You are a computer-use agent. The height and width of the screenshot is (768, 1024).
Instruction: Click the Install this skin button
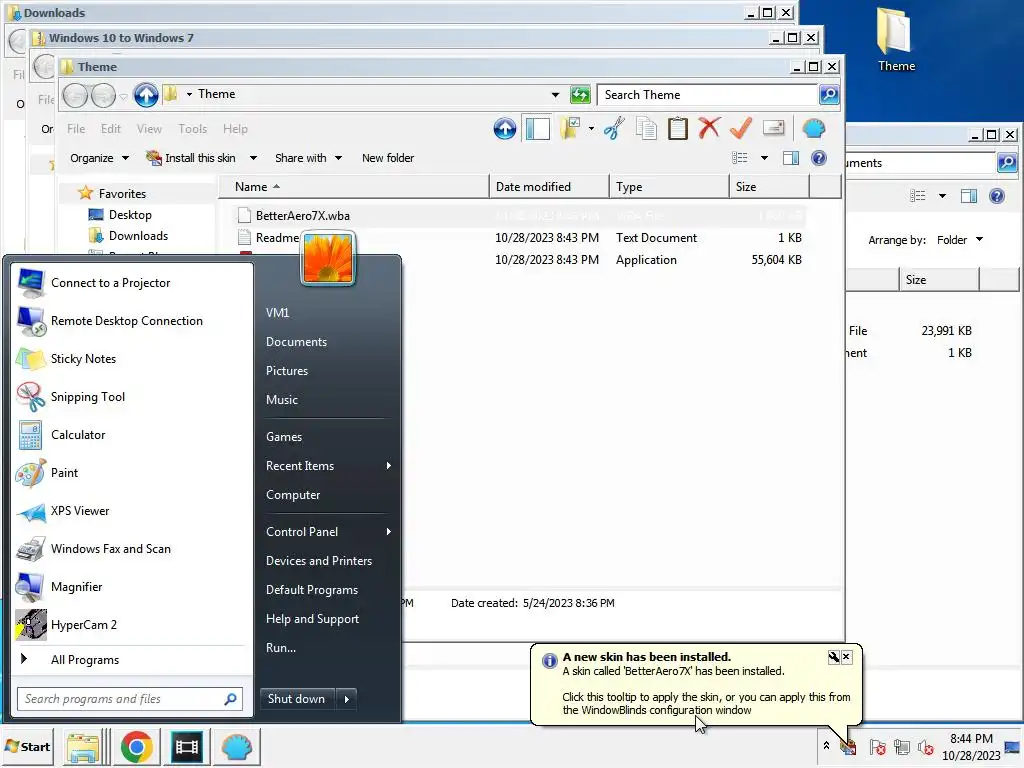tap(190, 158)
